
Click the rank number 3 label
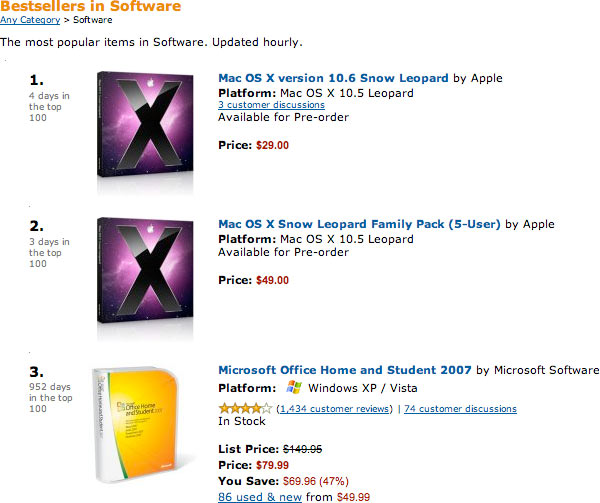coord(36,373)
